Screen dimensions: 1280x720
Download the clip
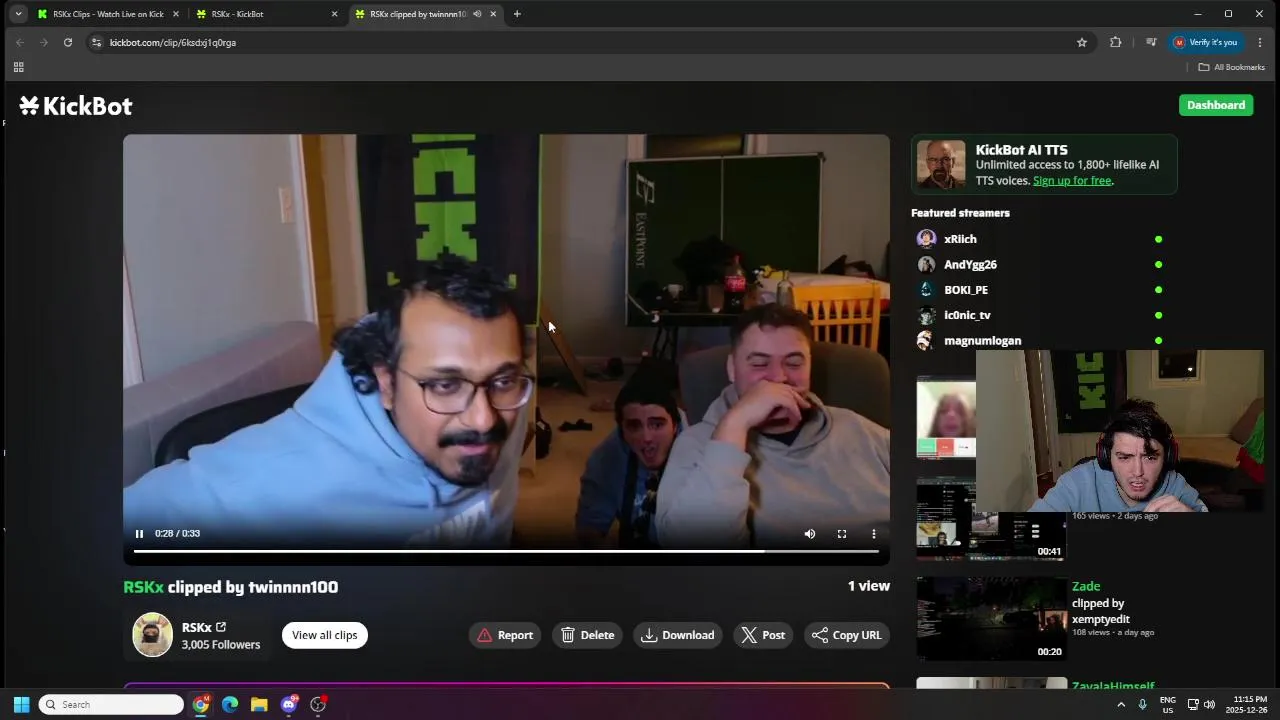click(678, 635)
